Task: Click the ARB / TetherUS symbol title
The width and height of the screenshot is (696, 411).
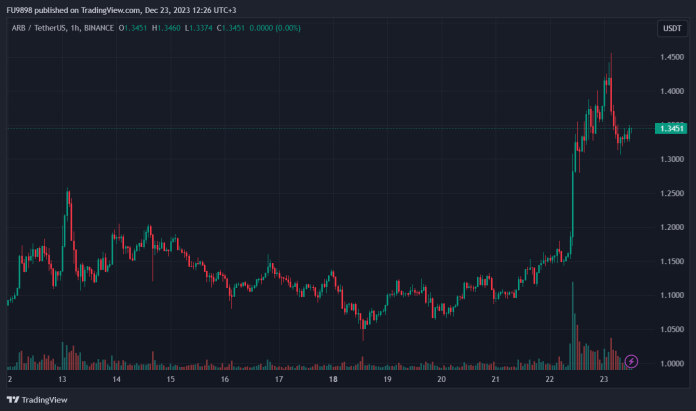Action: point(36,28)
